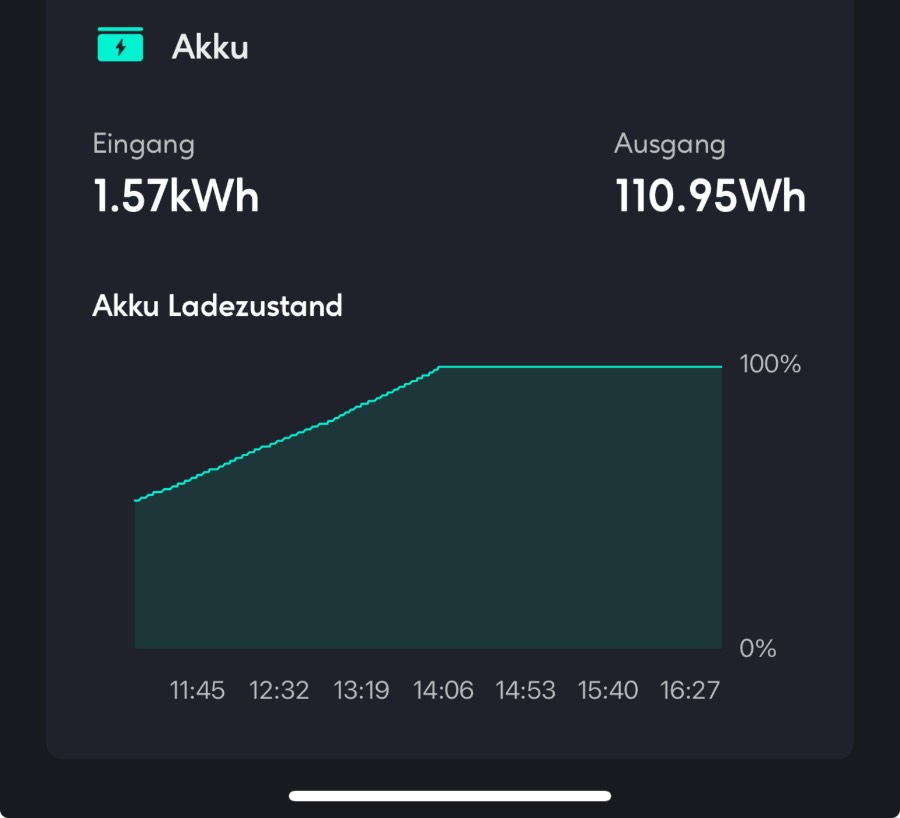900x818 pixels.
Task: Select the 11:45 time marker
Action: [197, 690]
